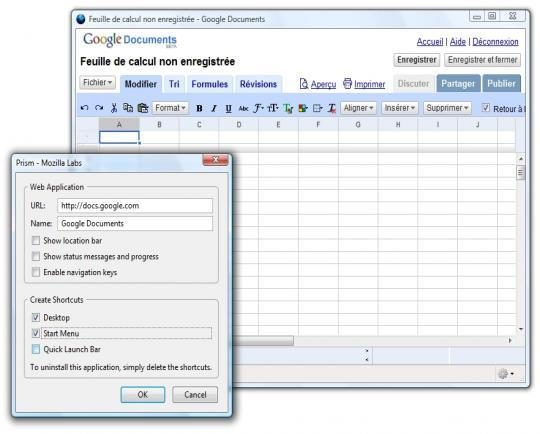Click the cell borders icon
The height and width of the screenshot is (434, 540).
318,108
